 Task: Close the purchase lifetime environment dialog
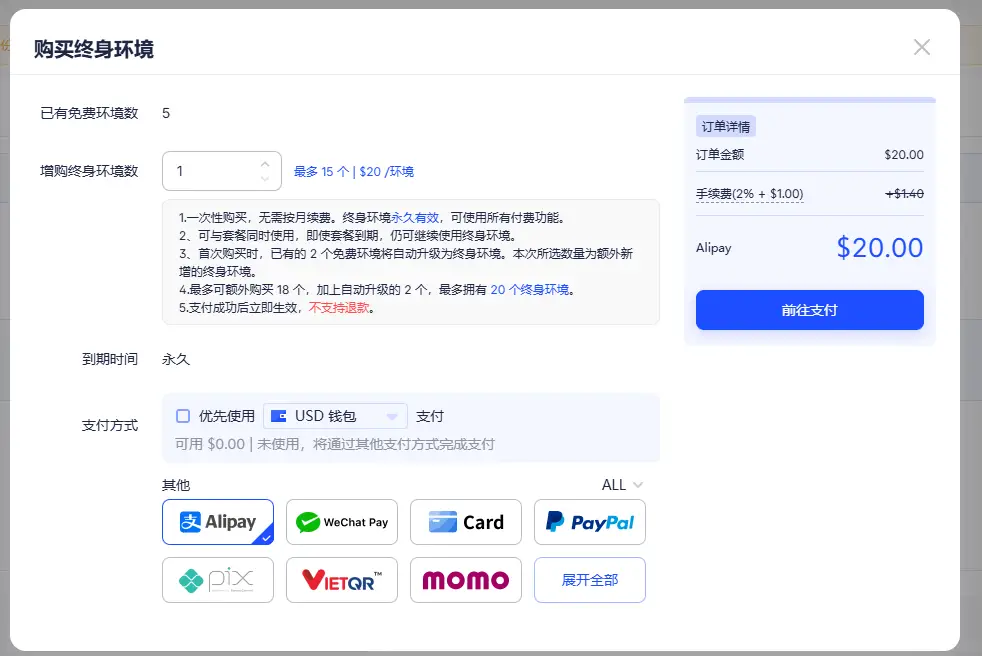point(921,47)
